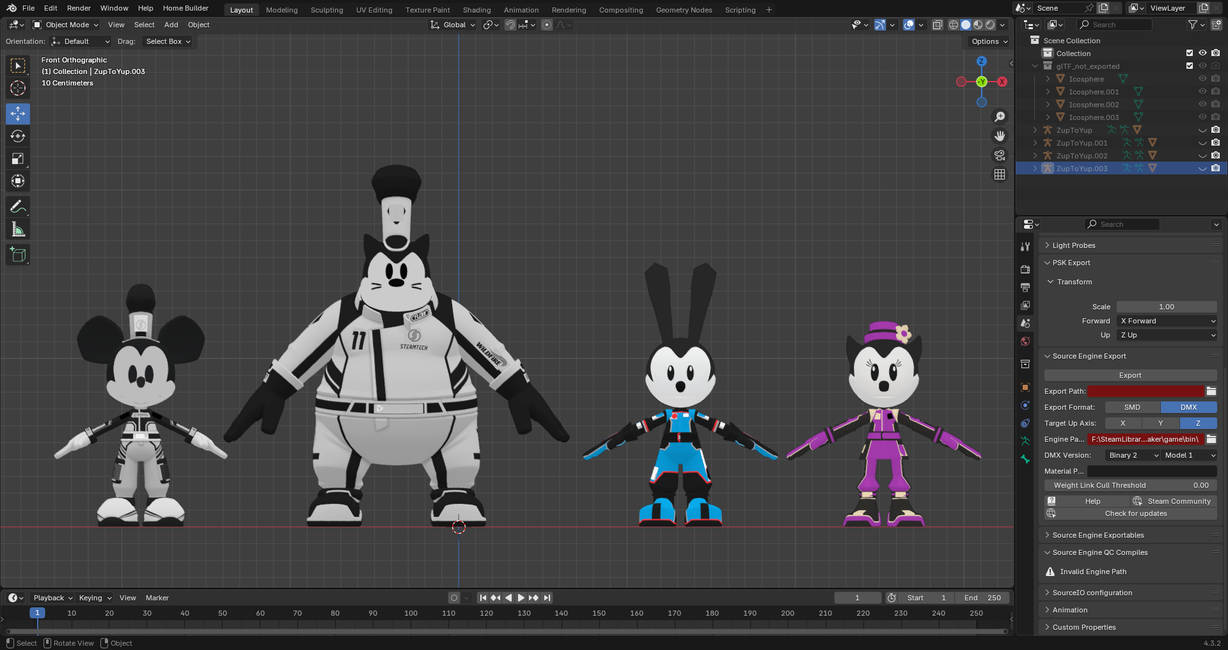Toggle viewport overlays on or off
The width and height of the screenshot is (1228, 650).
pos(908,25)
